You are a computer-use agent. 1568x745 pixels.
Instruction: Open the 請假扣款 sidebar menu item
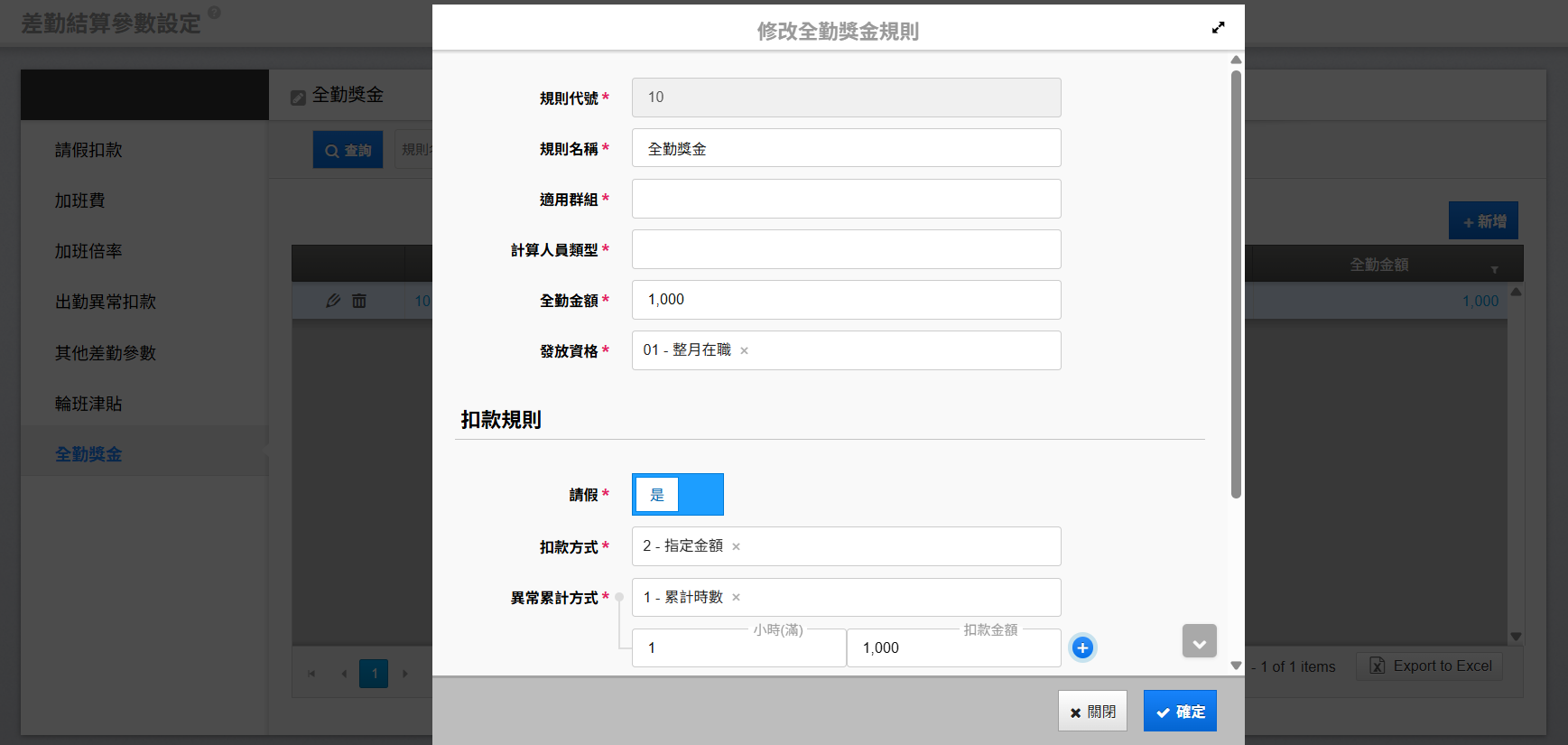pos(88,150)
